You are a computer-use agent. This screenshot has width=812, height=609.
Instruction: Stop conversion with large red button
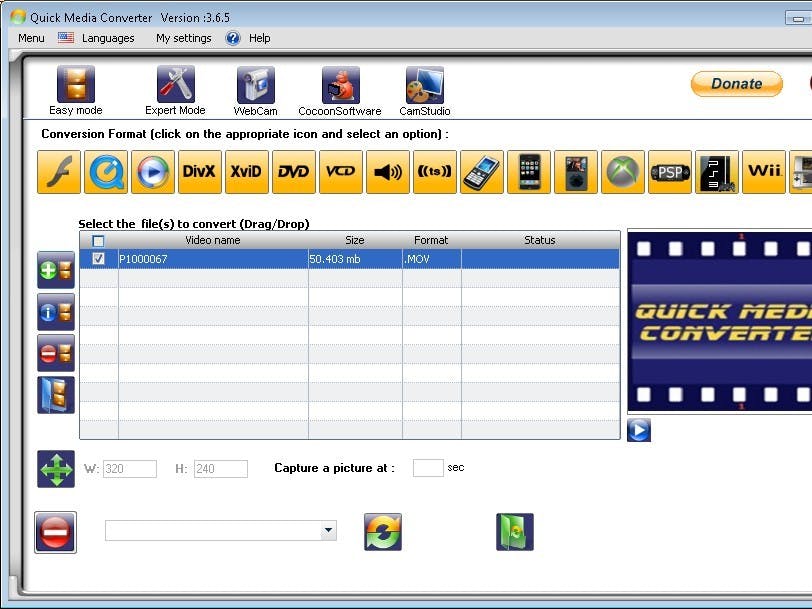(55, 532)
